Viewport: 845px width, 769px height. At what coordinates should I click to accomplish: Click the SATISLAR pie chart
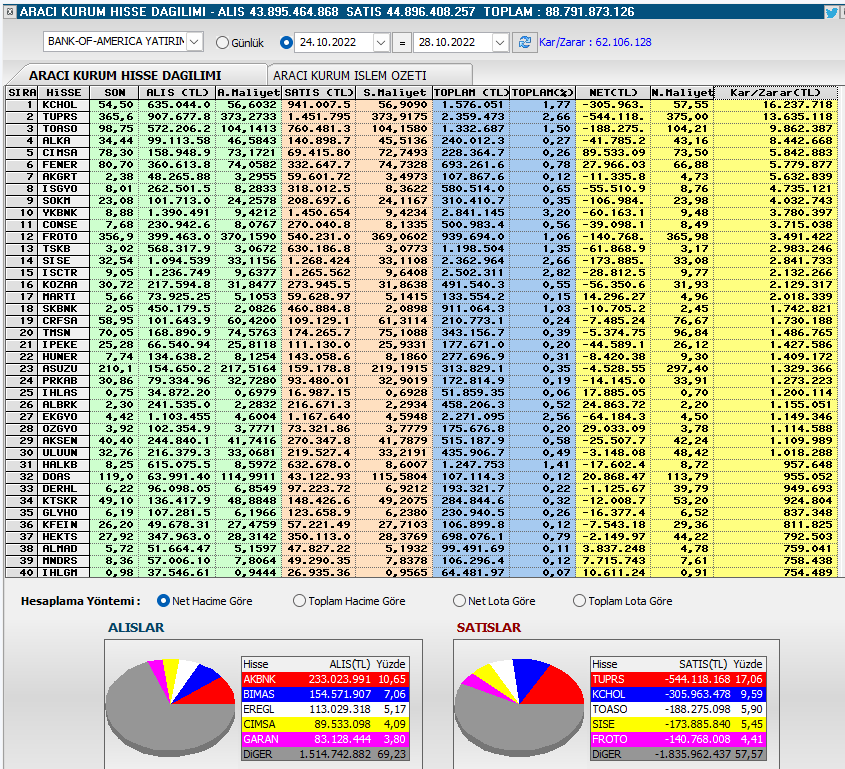point(519,706)
